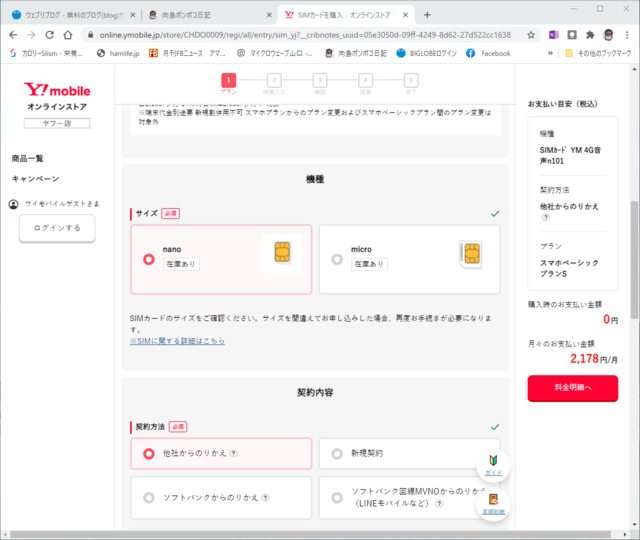640x540 pixels.
Task: Expand hidden bookmarks with the » chevron
Action: (x=550, y=53)
